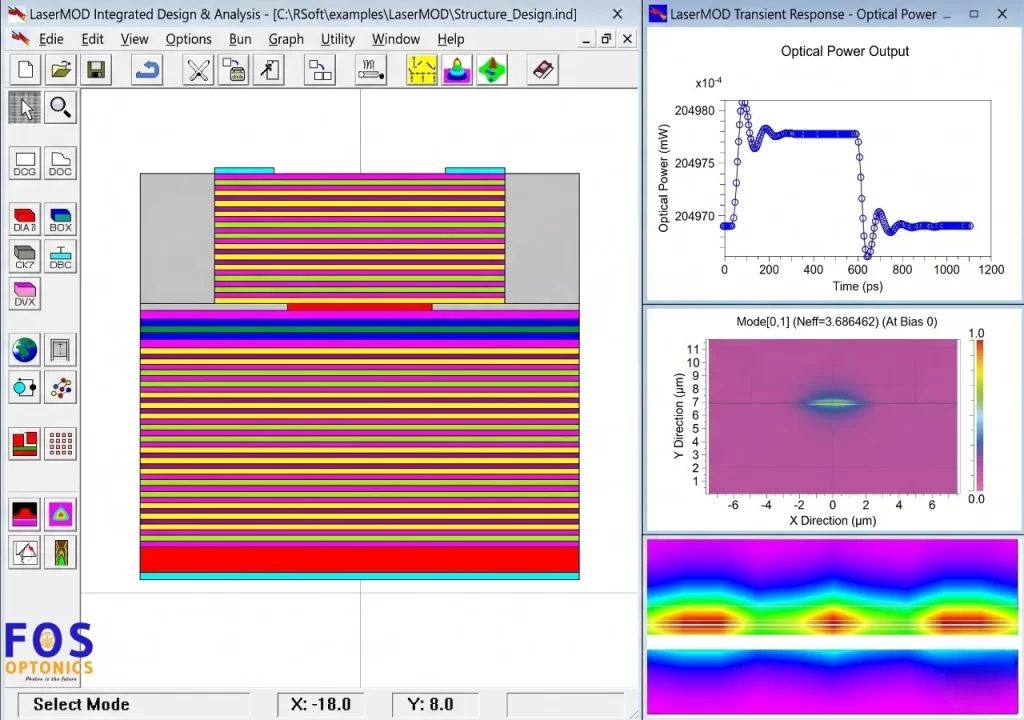Restore the inner design document window
This screenshot has height=720, width=1024.
pyautogui.click(x=606, y=39)
